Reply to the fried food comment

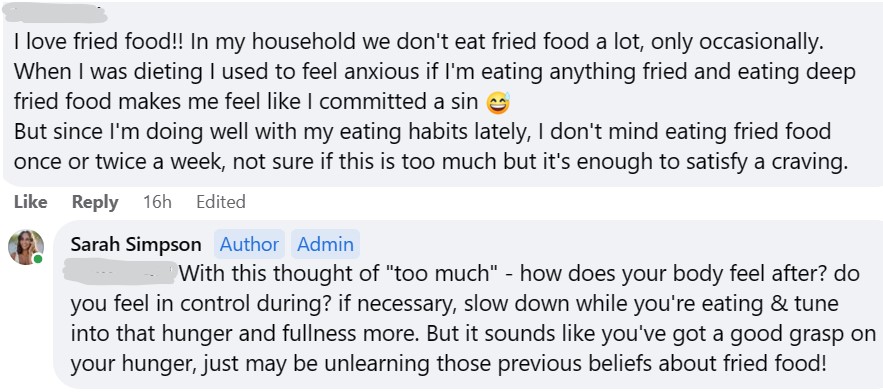pos(95,202)
